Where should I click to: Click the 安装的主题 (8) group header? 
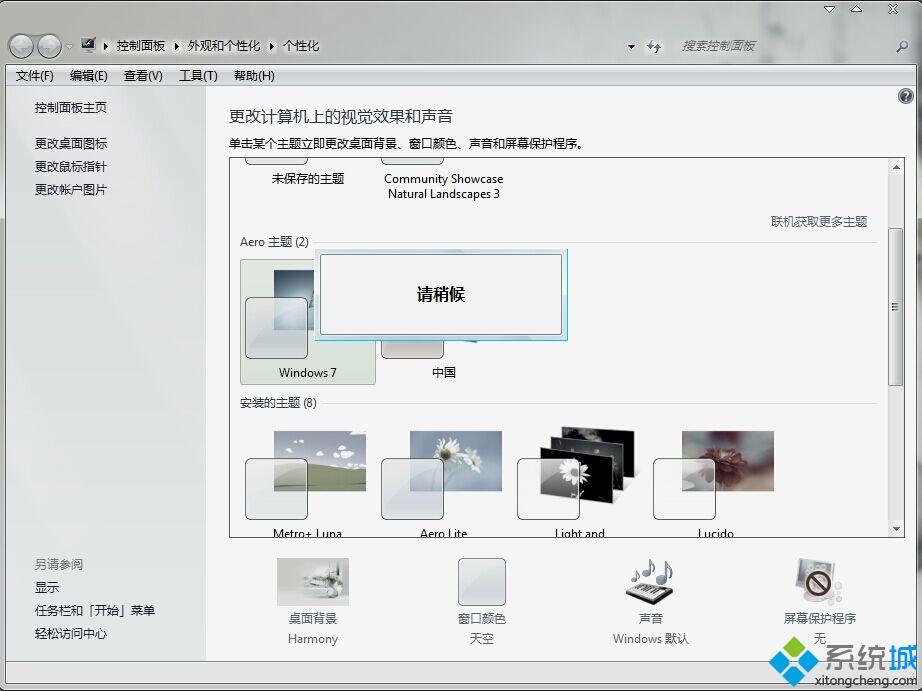coord(278,403)
